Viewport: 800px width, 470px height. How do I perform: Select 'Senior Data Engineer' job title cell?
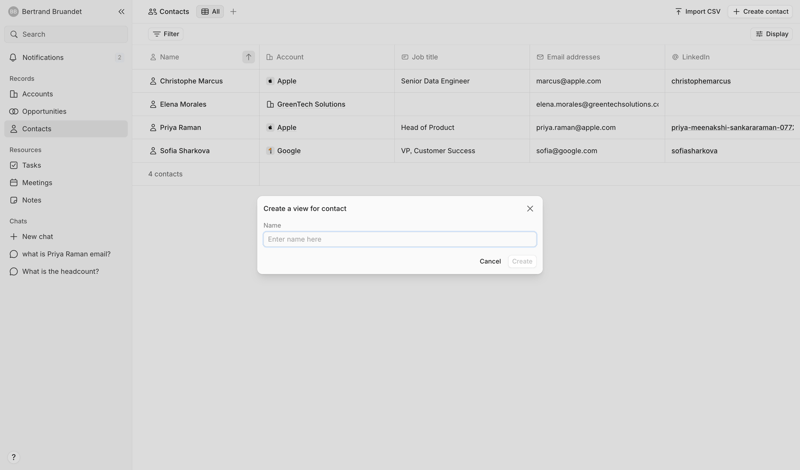click(x=462, y=81)
